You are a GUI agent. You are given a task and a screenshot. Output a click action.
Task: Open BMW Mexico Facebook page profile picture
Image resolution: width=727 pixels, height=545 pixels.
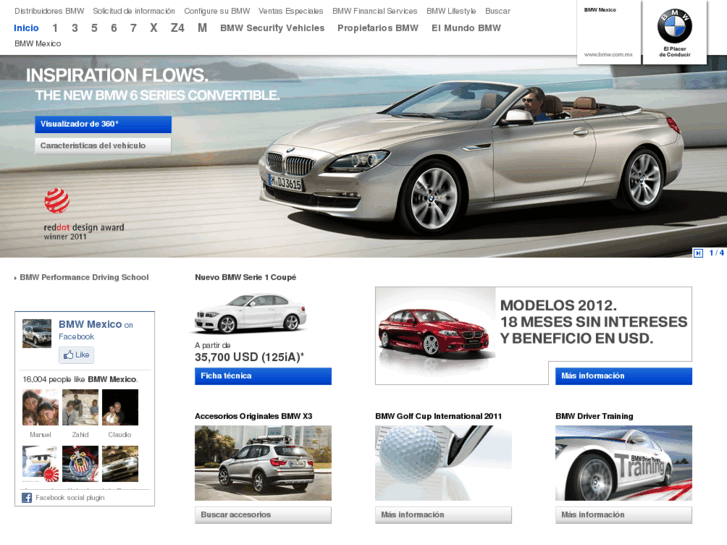pyautogui.click(x=37, y=333)
